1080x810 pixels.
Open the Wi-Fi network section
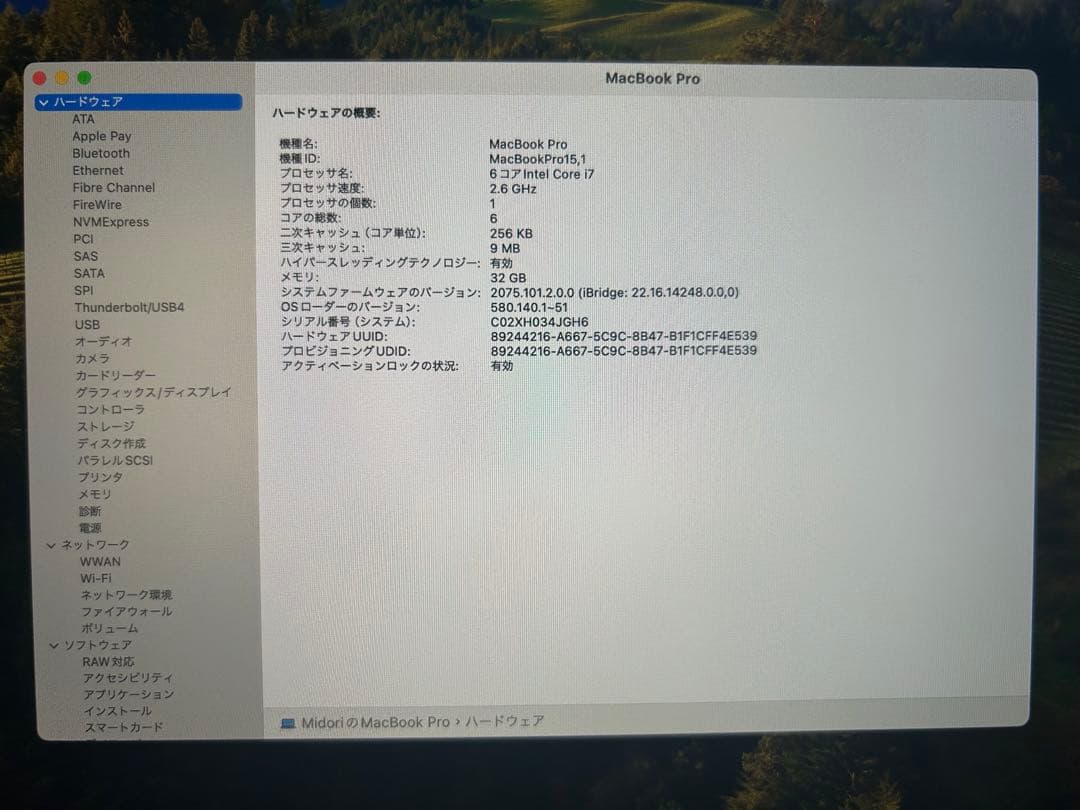click(97, 578)
